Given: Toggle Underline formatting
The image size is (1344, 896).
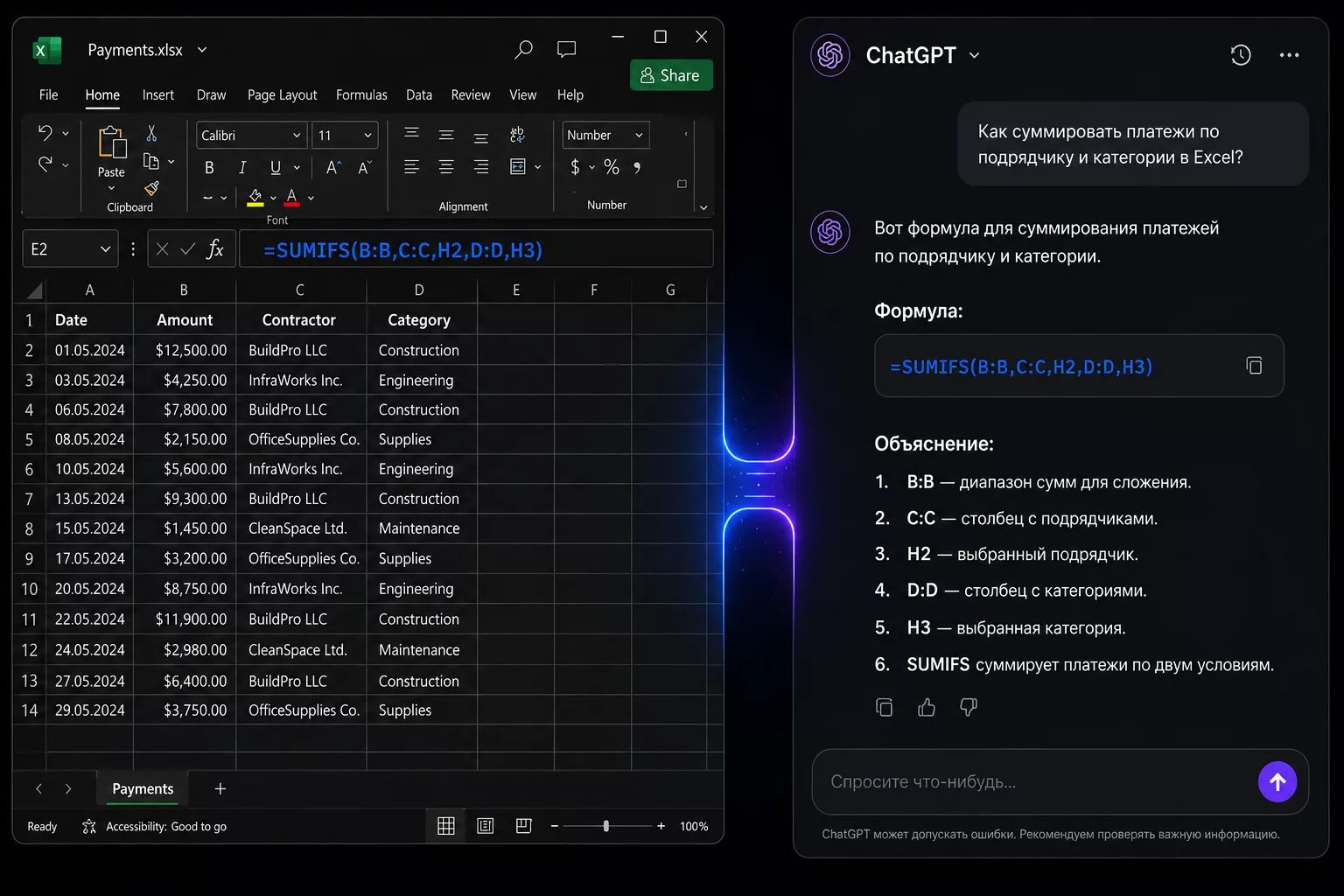Looking at the screenshot, I should tap(276, 167).
